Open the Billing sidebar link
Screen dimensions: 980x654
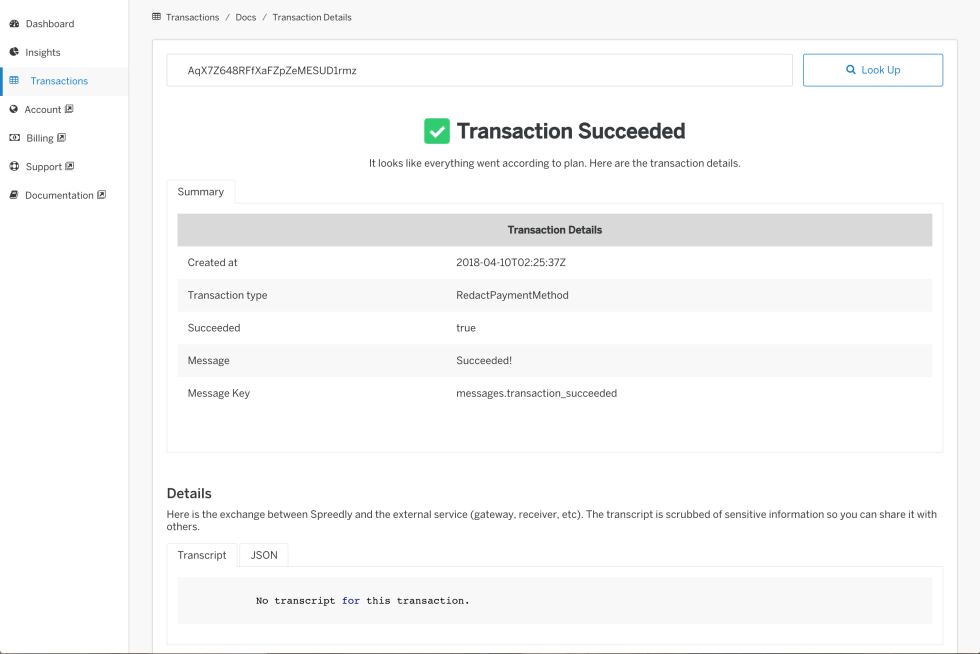pyautogui.click(x=40, y=138)
